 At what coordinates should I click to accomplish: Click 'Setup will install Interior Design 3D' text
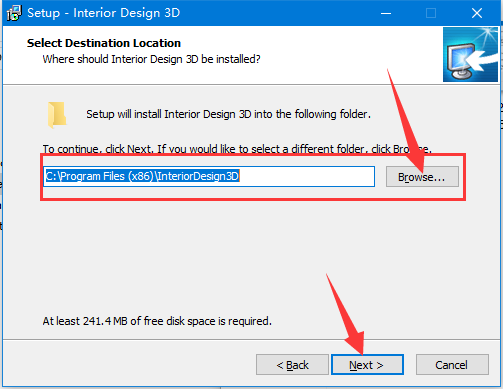point(228,114)
